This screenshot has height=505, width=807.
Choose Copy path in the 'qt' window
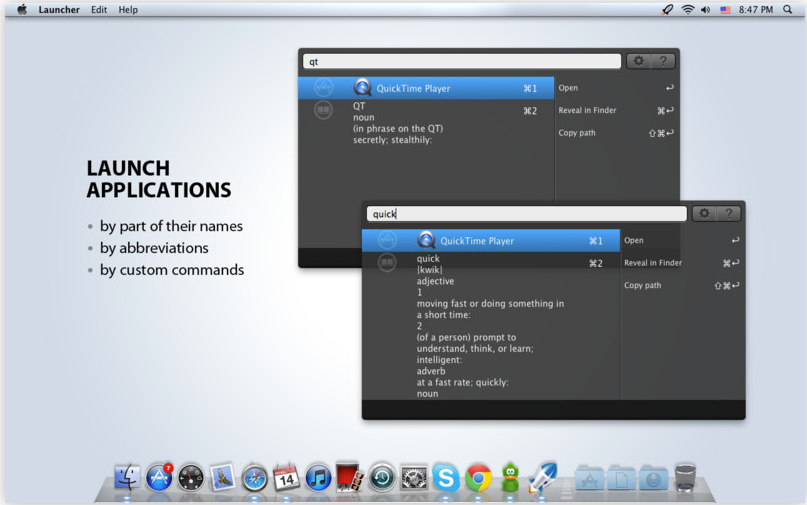pyautogui.click(x=617, y=133)
